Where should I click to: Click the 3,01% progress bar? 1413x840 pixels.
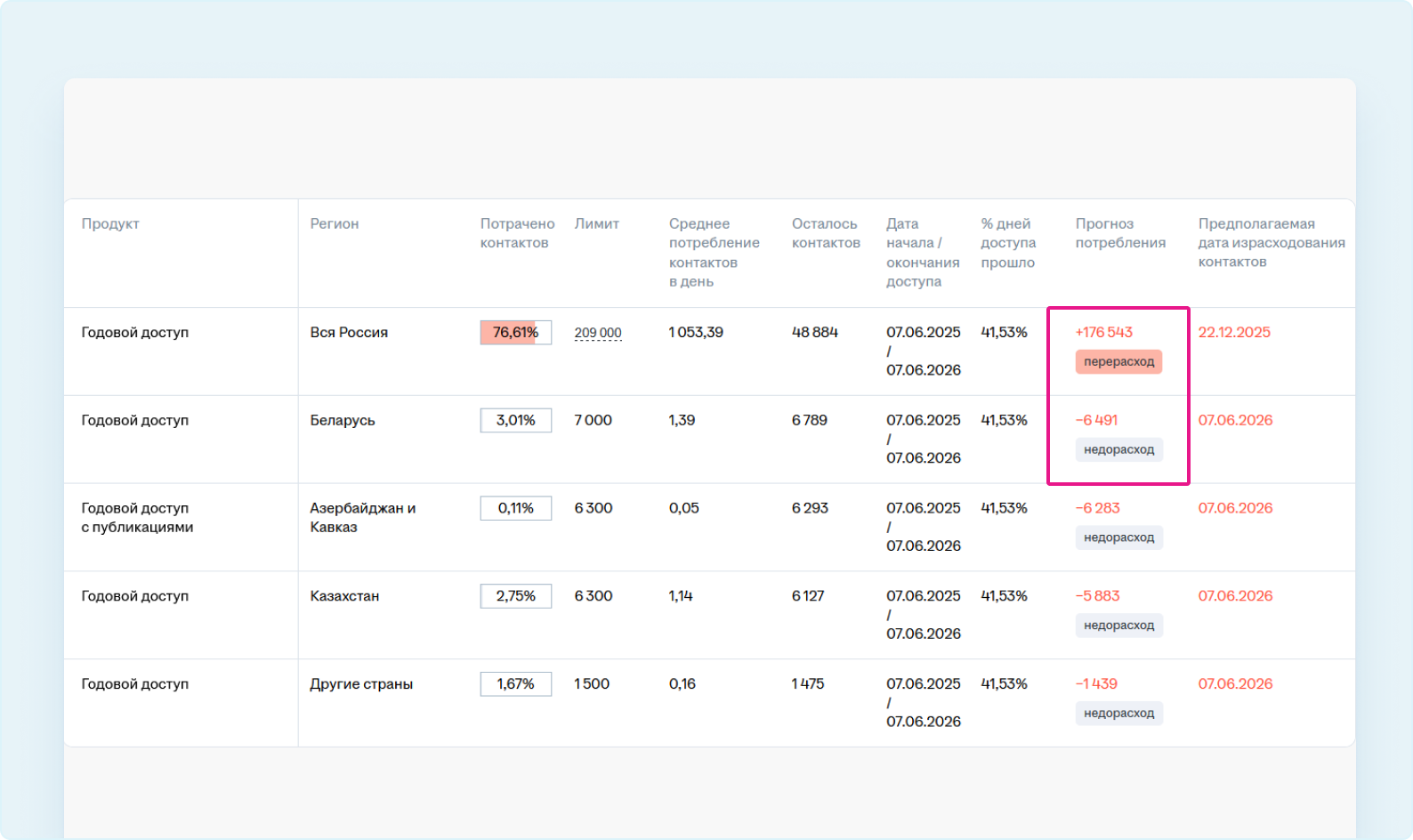tap(515, 421)
